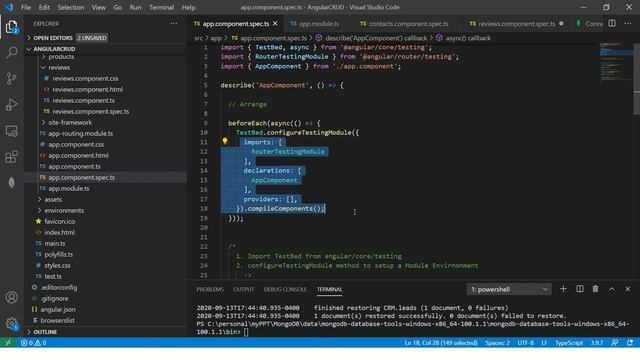
Task: Open reviews.component.html file
Action: pos(87,89)
